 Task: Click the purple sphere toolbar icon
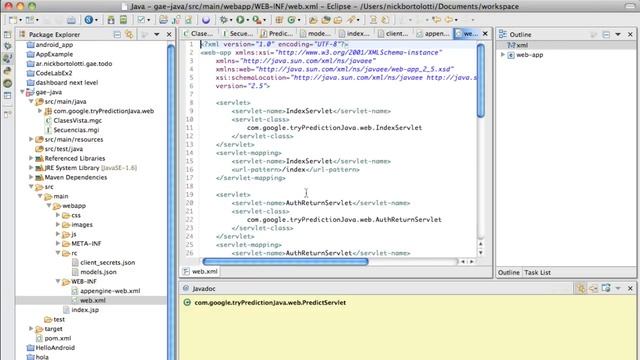(206, 20)
